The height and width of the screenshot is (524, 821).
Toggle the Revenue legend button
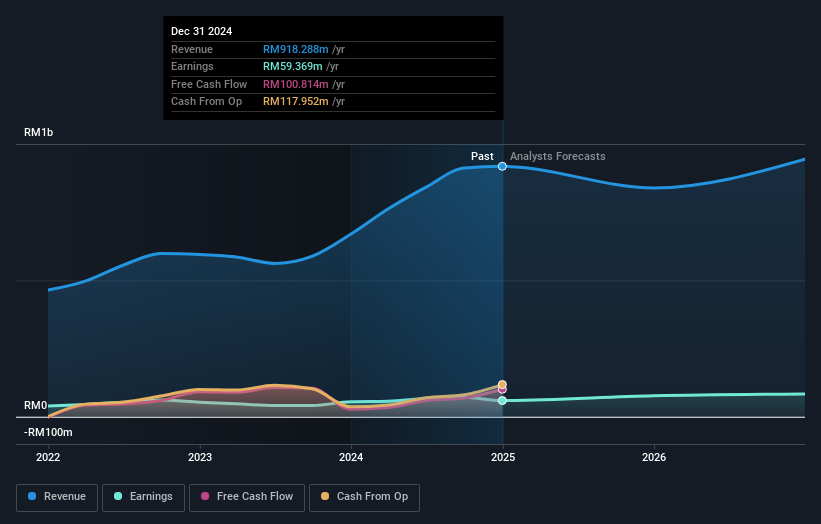click(57, 497)
